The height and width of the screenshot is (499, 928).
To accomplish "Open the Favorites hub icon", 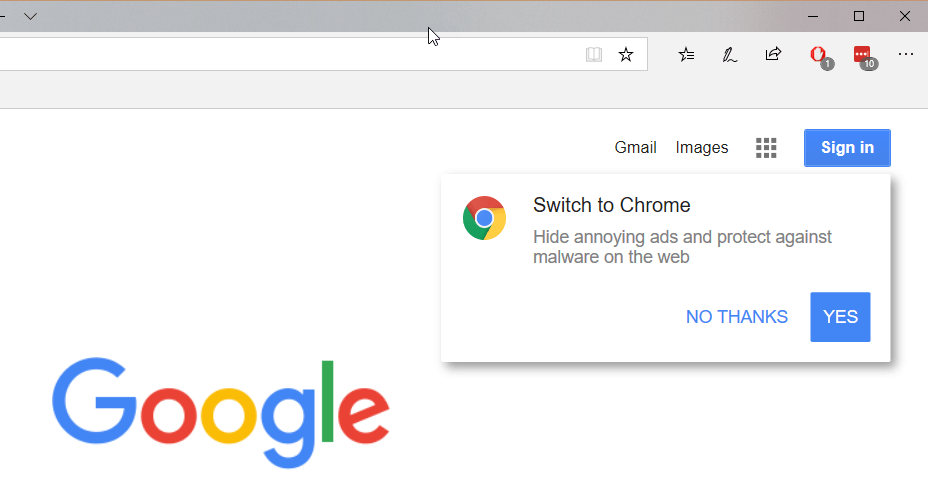I will coord(686,55).
